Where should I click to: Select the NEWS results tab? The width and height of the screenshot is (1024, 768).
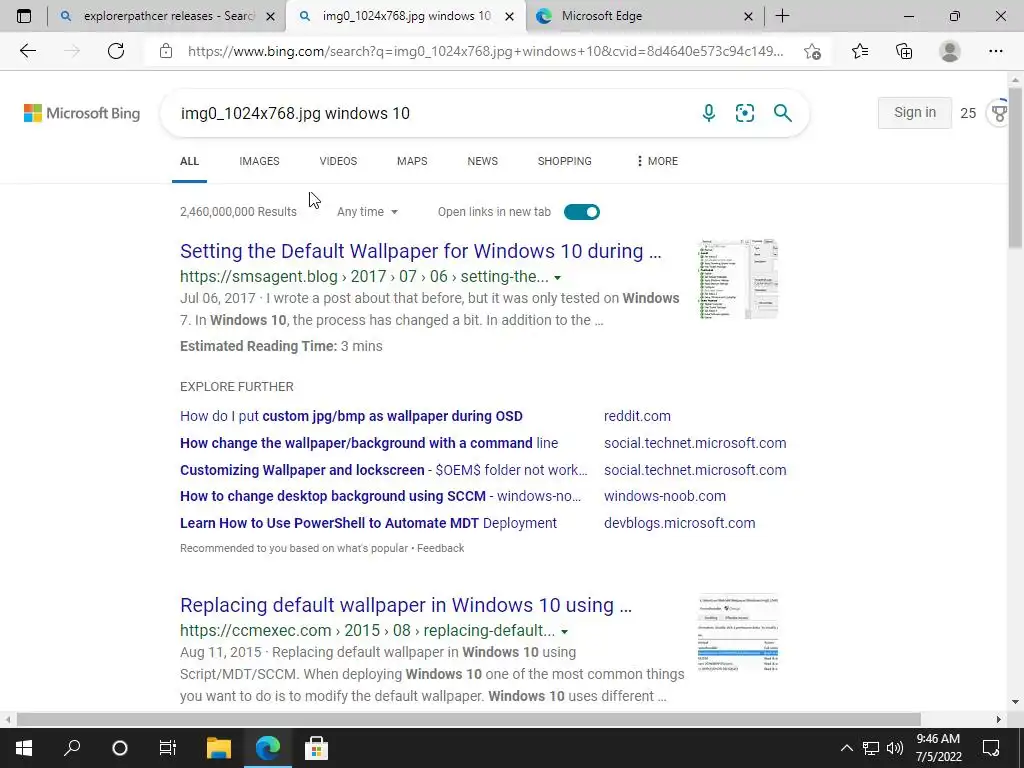[483, 161]
